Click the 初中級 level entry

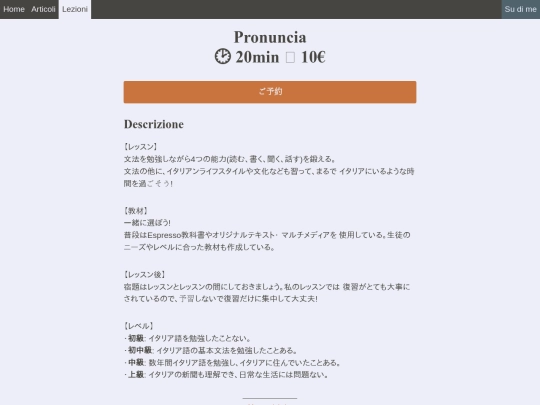(x=211, y=350)
